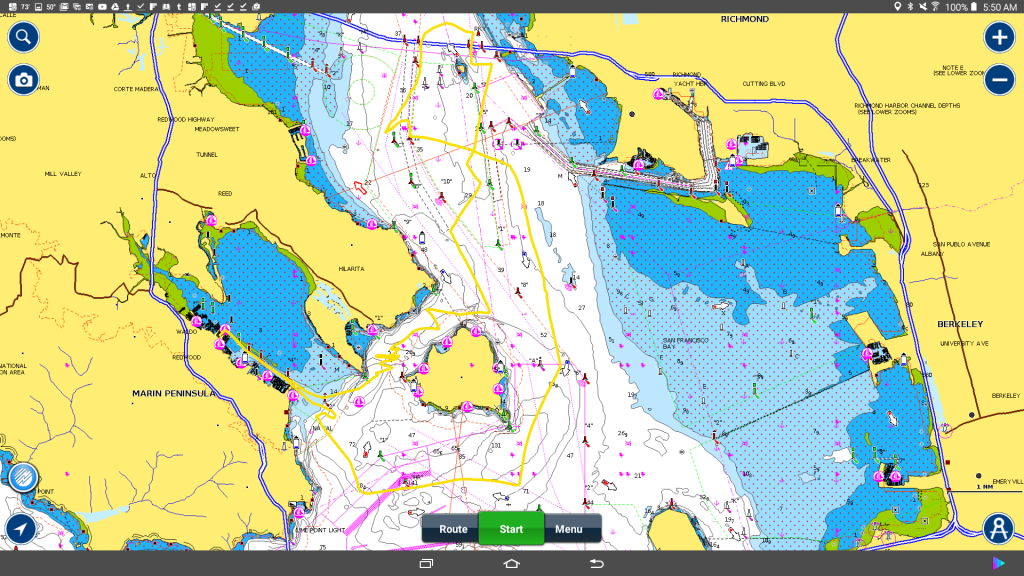
Task: Tap the battery indicator in status bar
Action: pyautogui.click(x=974, y=7)
